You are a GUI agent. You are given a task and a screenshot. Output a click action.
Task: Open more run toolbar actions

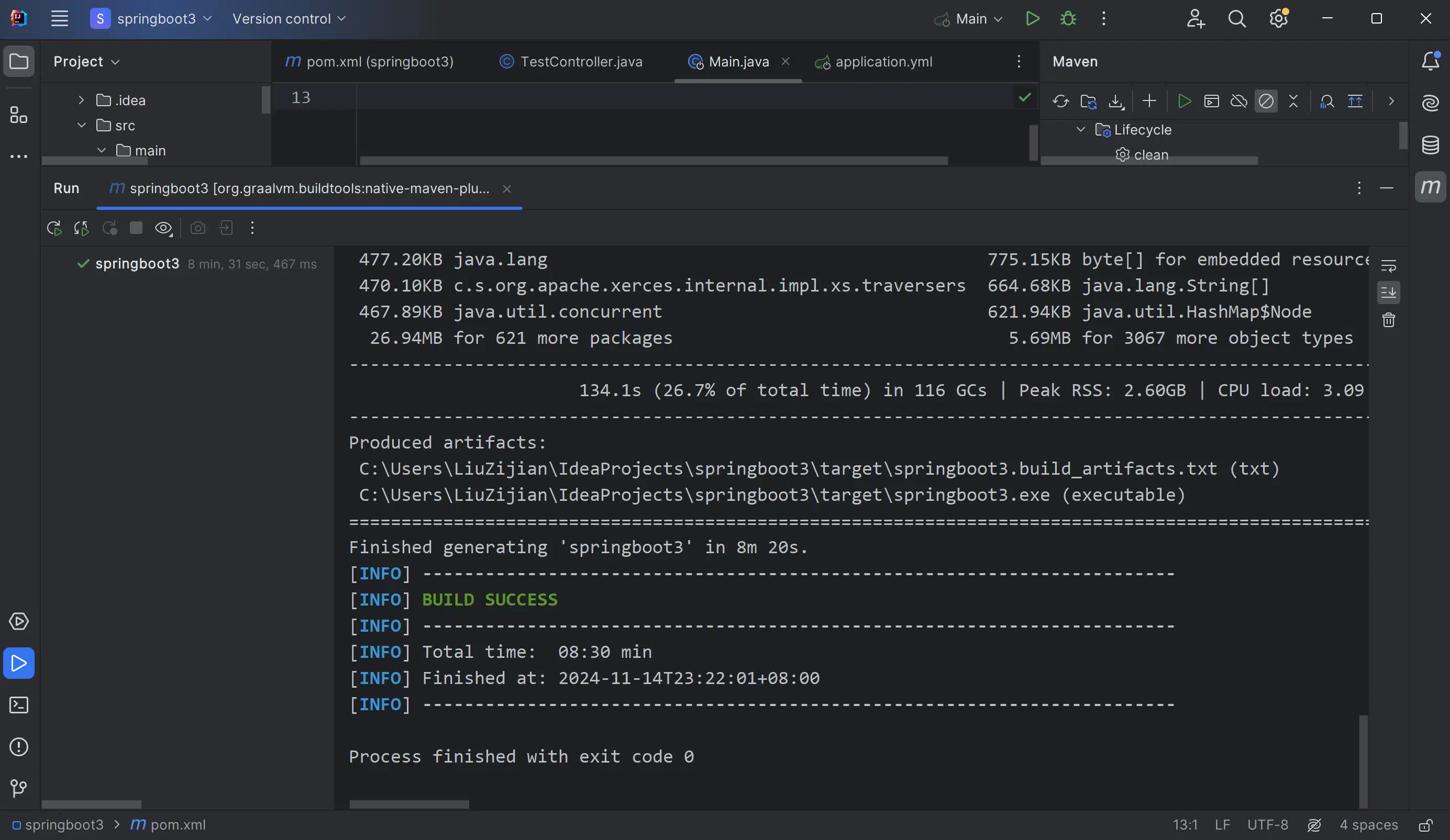pyautogui.click(x=252, y=228)
